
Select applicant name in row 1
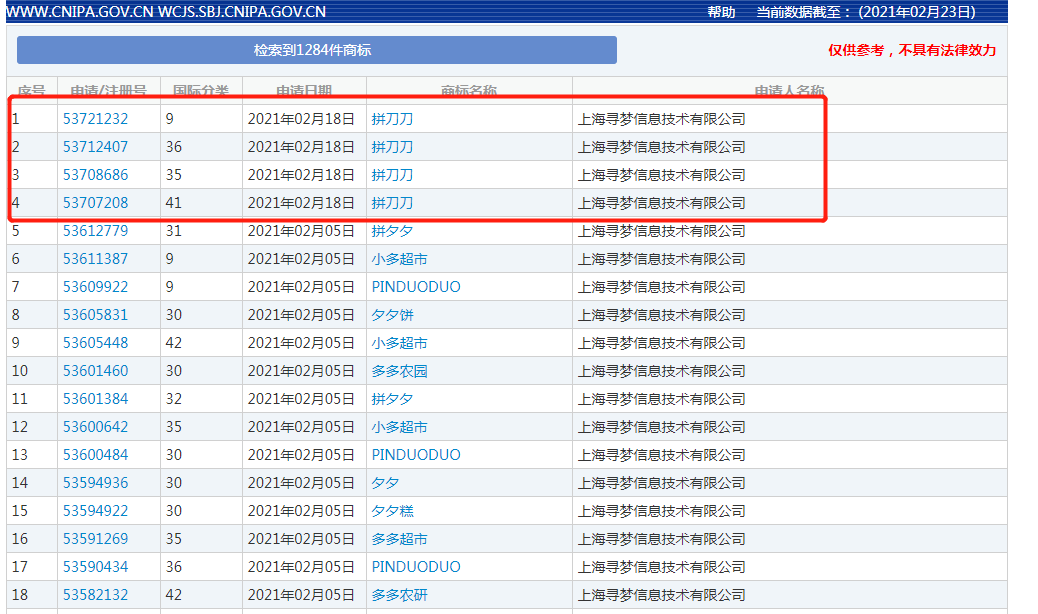tap(661, 119)
